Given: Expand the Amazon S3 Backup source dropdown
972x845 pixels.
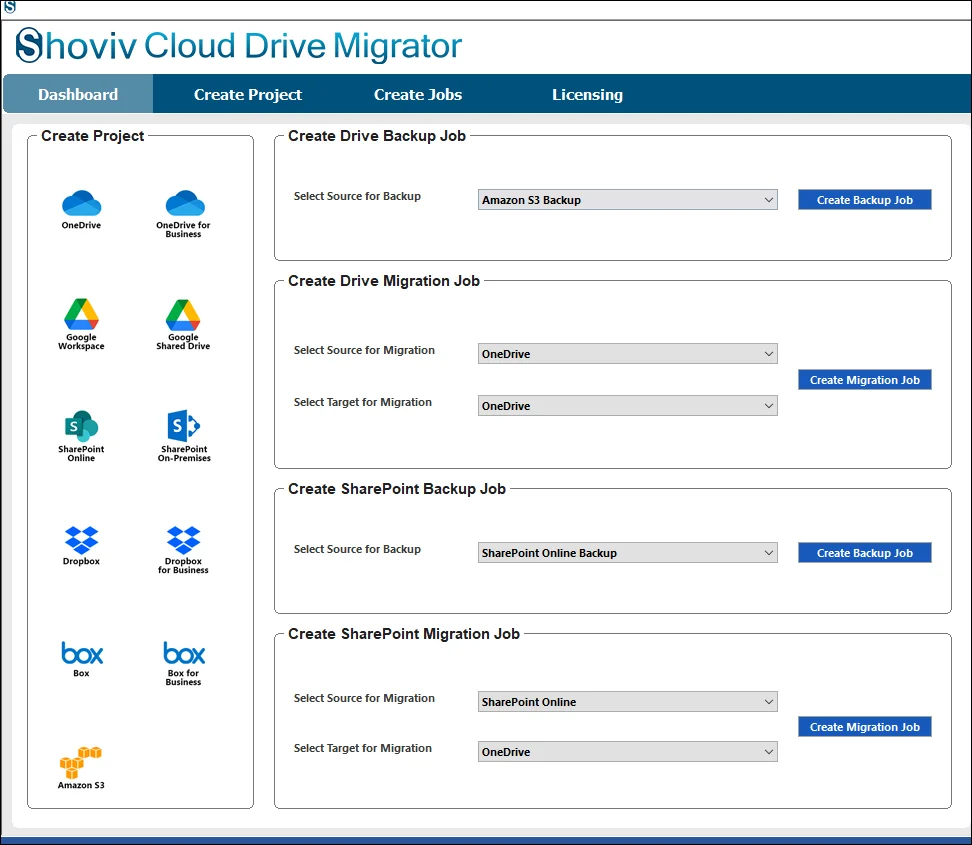Looking at the screenshot, I should pyautogui.click(x=627, y=200).
